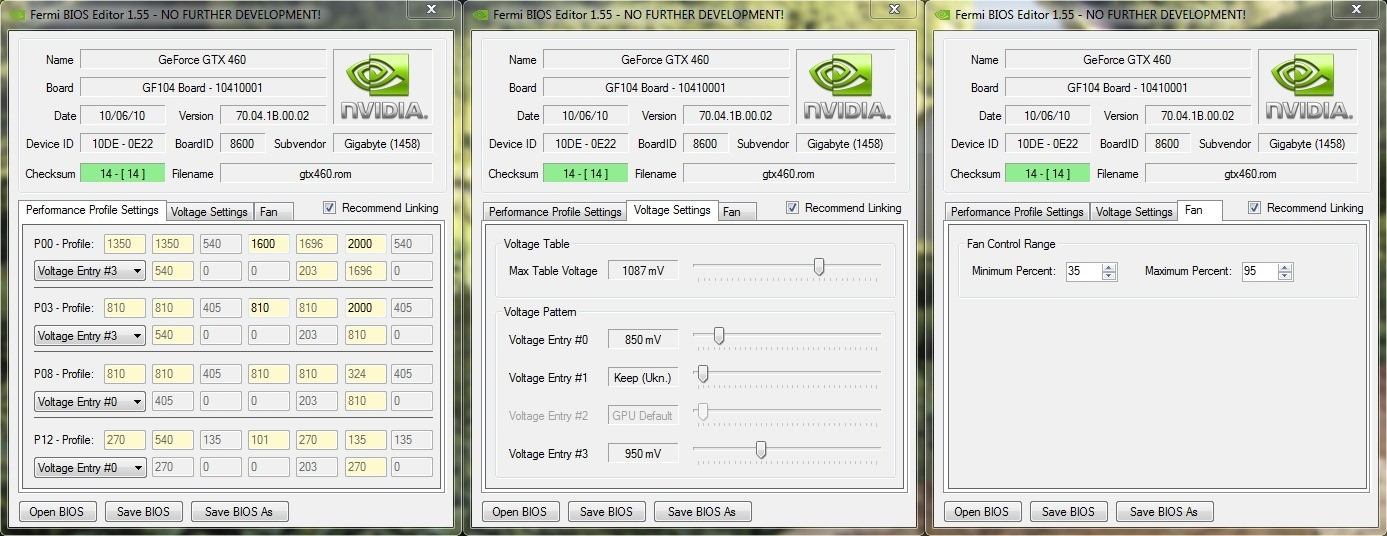Click Save BIOS in the left window
The height and width of the screenshot is (536, 1387).
tap(144, 512)
